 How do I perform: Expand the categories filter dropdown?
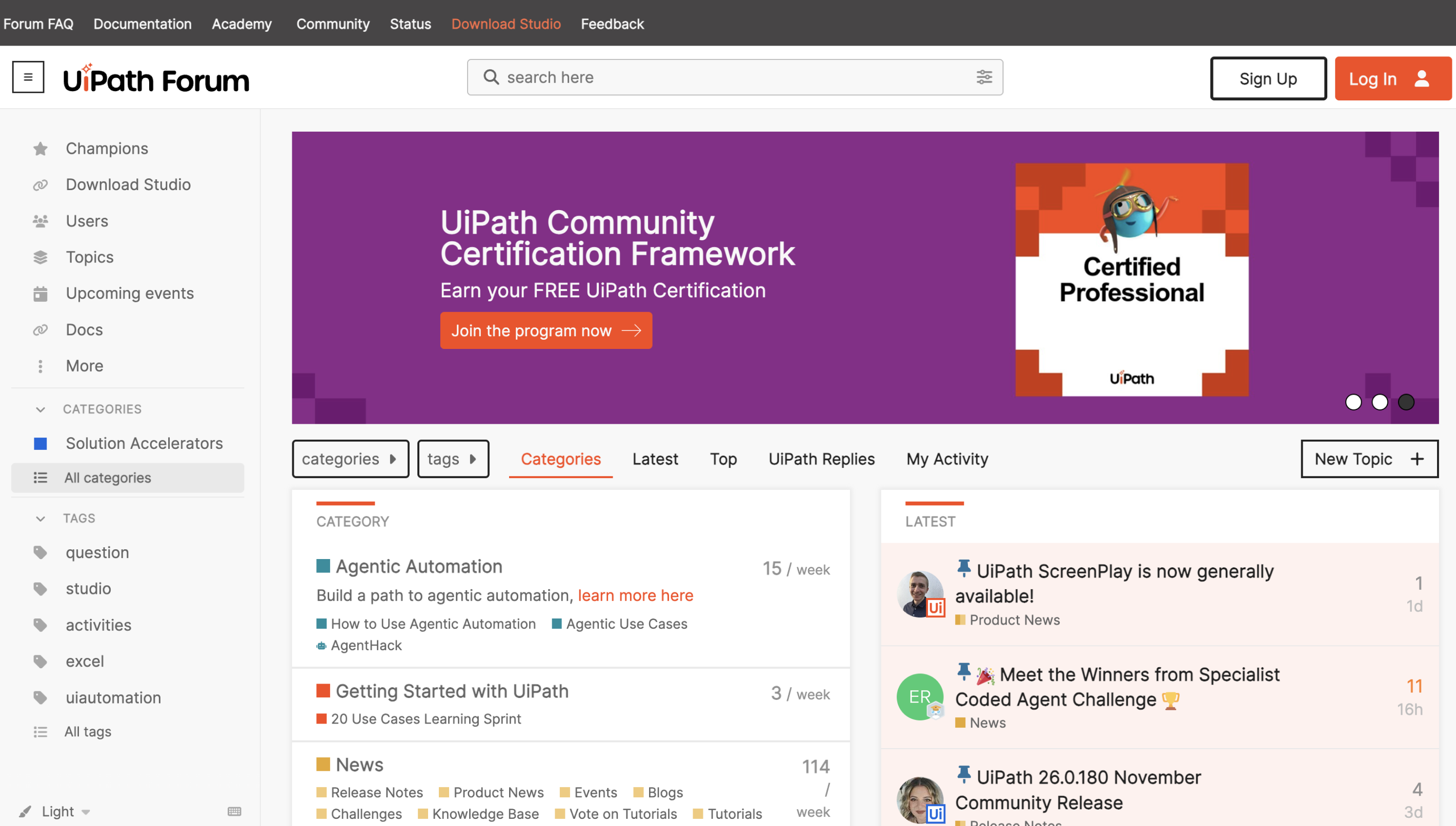tap(350, 459)
